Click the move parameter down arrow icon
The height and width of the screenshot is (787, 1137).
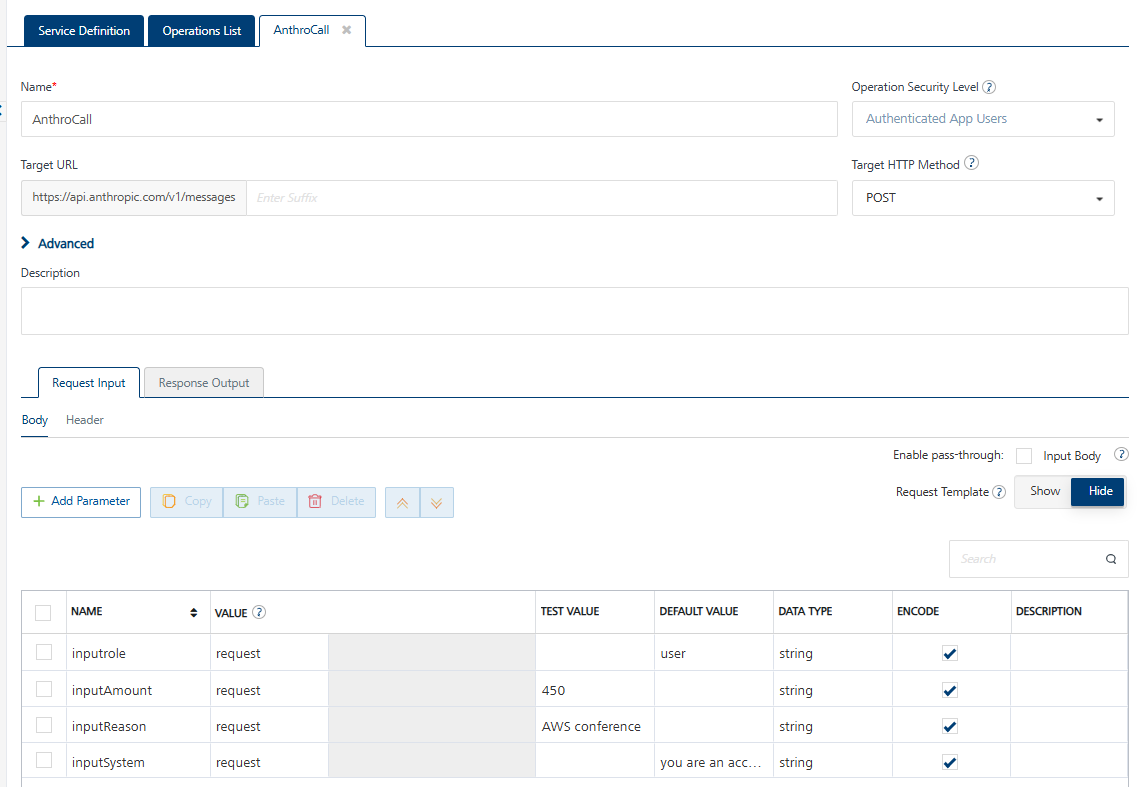[x=437, y=502]
